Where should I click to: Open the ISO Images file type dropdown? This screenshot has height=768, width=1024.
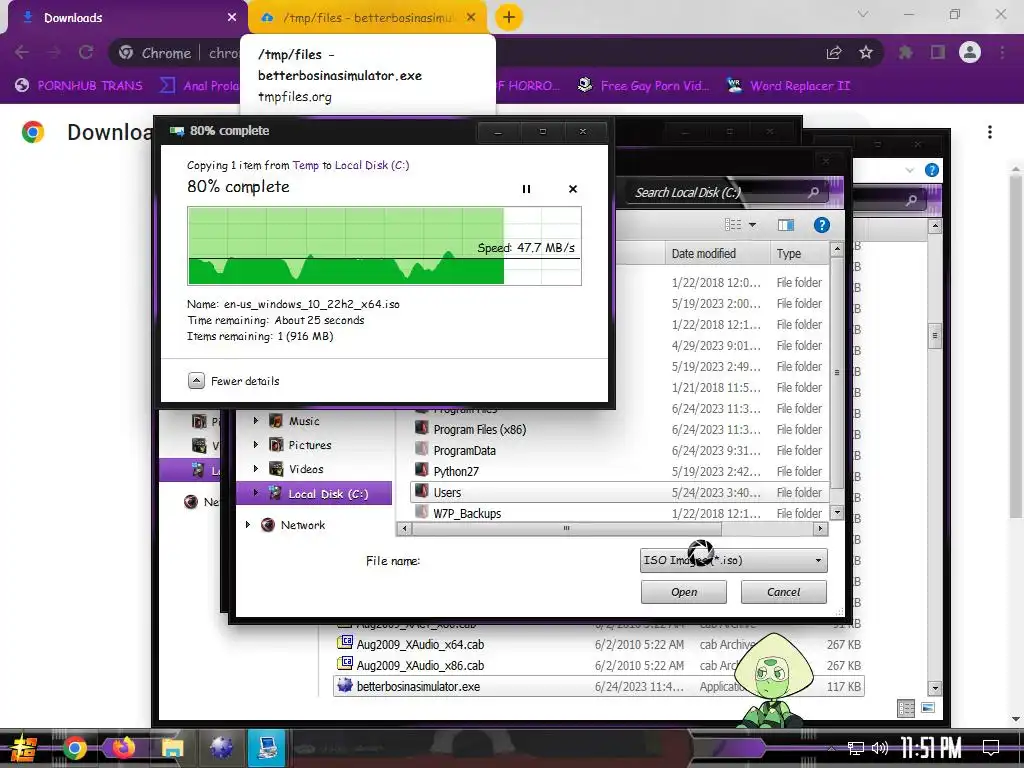click(733, 560)
